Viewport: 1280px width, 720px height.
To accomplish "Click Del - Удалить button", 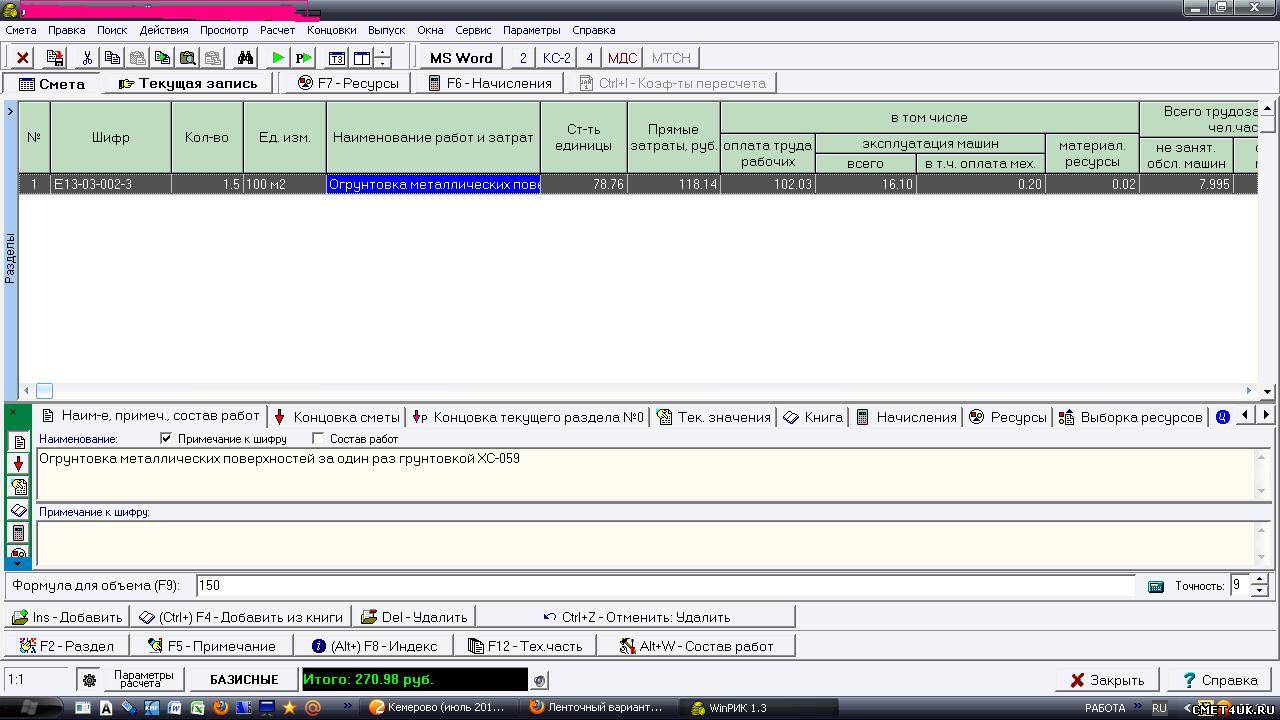I will (x=414, y=617).
